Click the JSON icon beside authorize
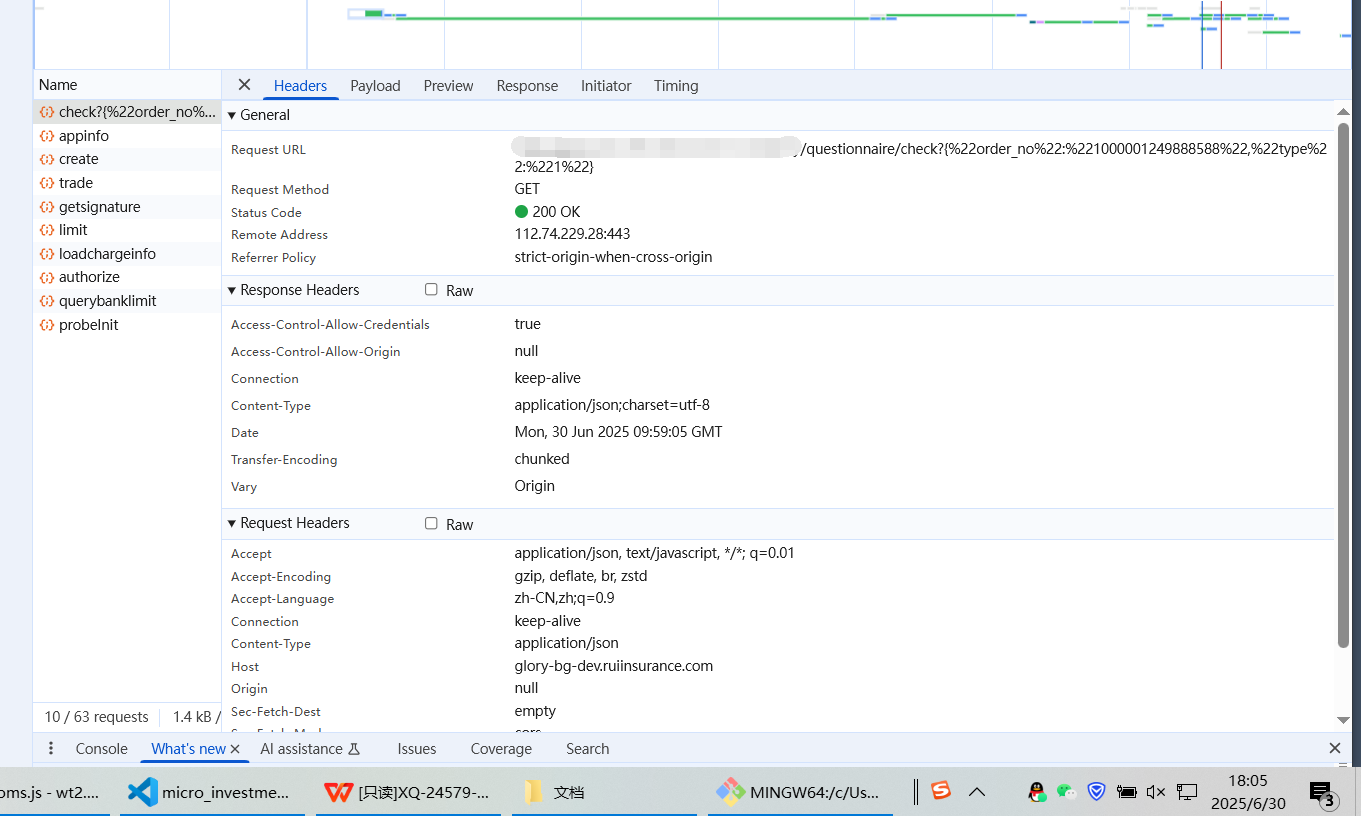This screenshot has height=816, width=1361. 47,277
